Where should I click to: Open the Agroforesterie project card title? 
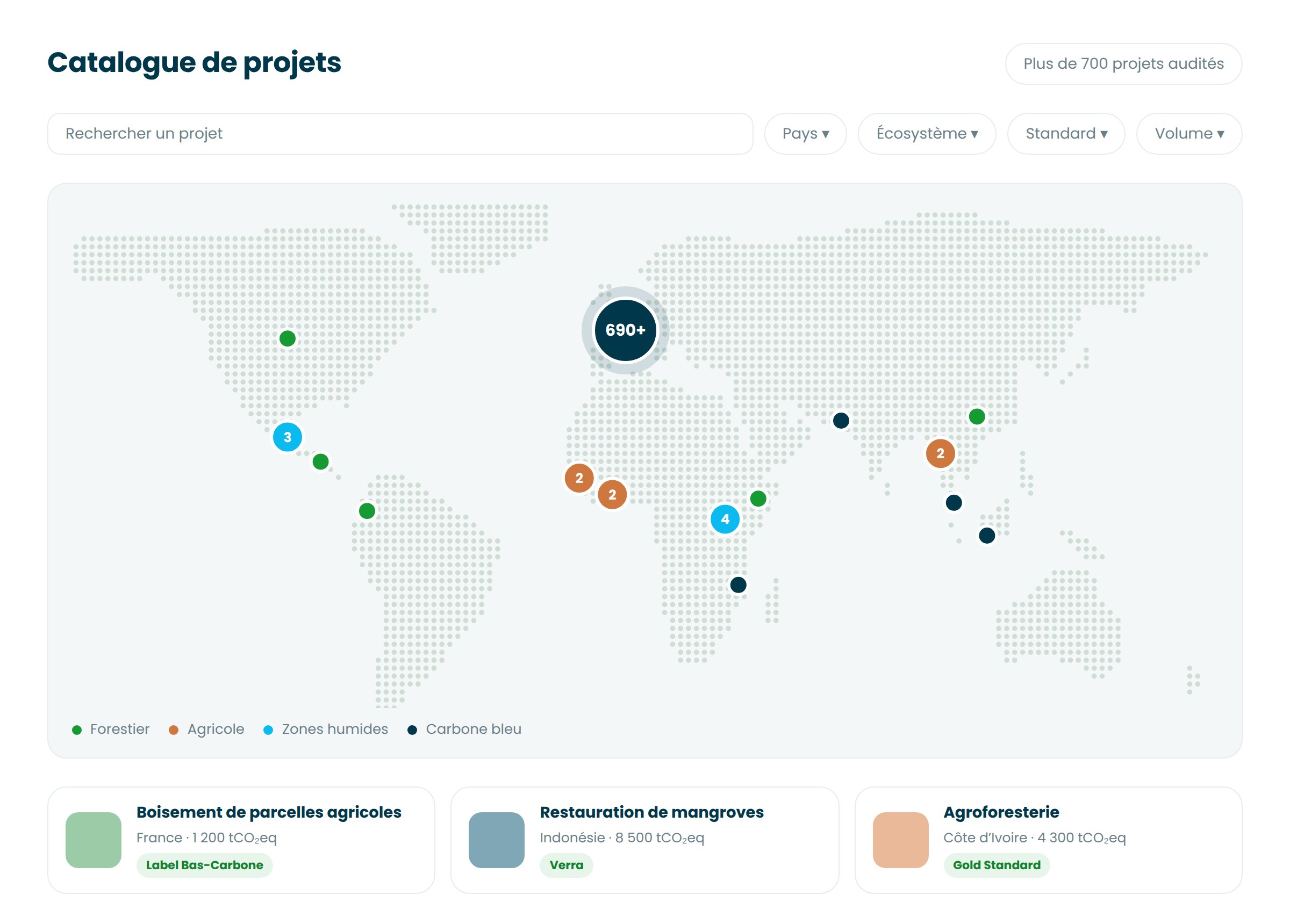pos(1001,812)
